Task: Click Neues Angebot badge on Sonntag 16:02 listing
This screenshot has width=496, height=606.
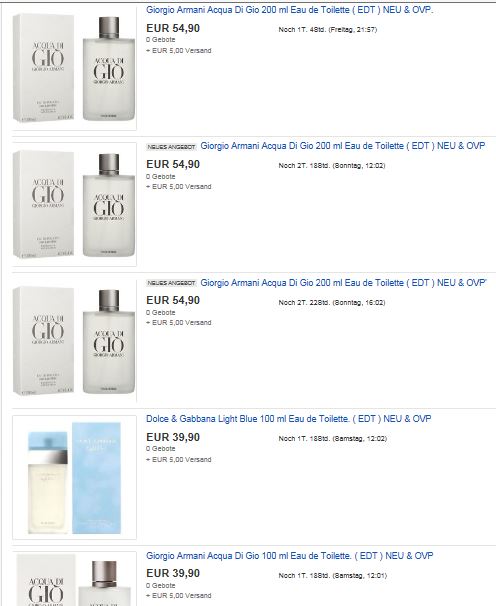Action: coord(171,283)
